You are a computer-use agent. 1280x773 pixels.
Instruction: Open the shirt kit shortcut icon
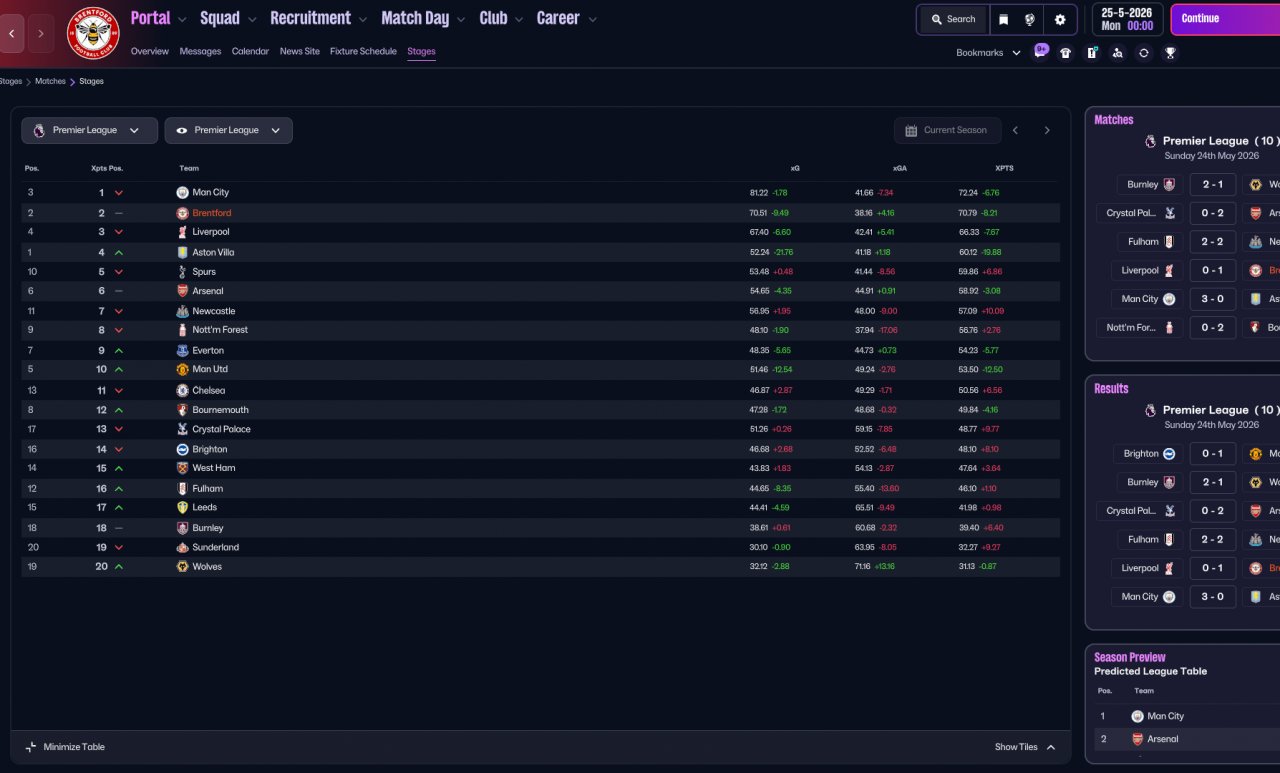(x=1066, y=53)
